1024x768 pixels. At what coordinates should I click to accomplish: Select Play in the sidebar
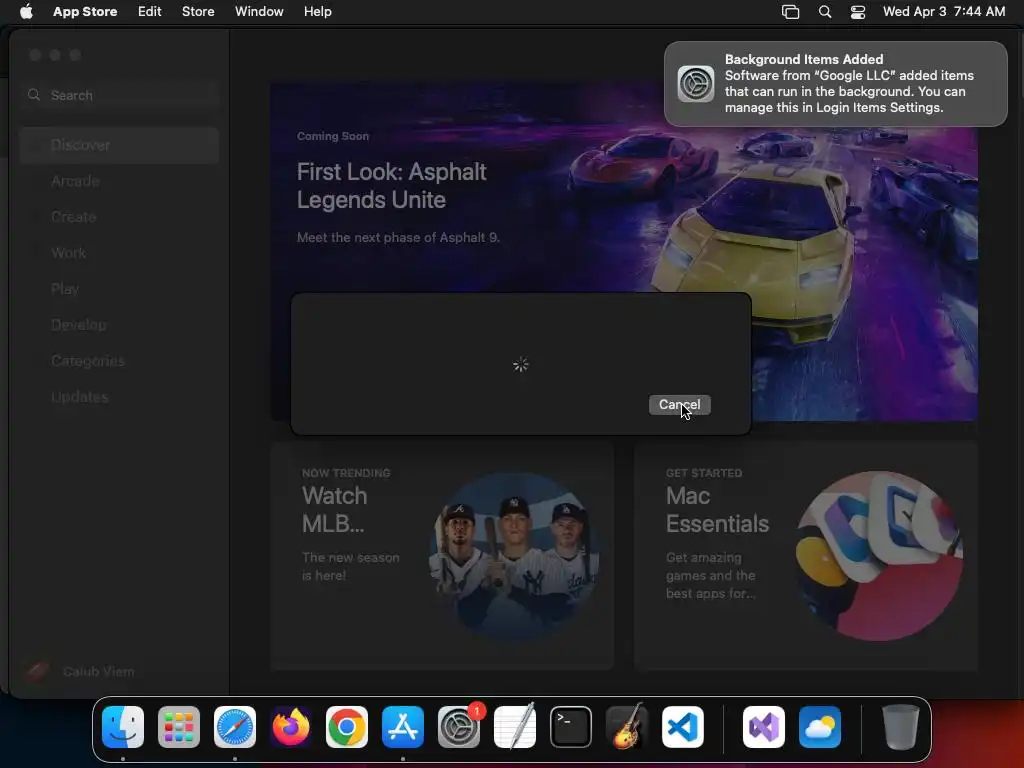coord(119,289)
